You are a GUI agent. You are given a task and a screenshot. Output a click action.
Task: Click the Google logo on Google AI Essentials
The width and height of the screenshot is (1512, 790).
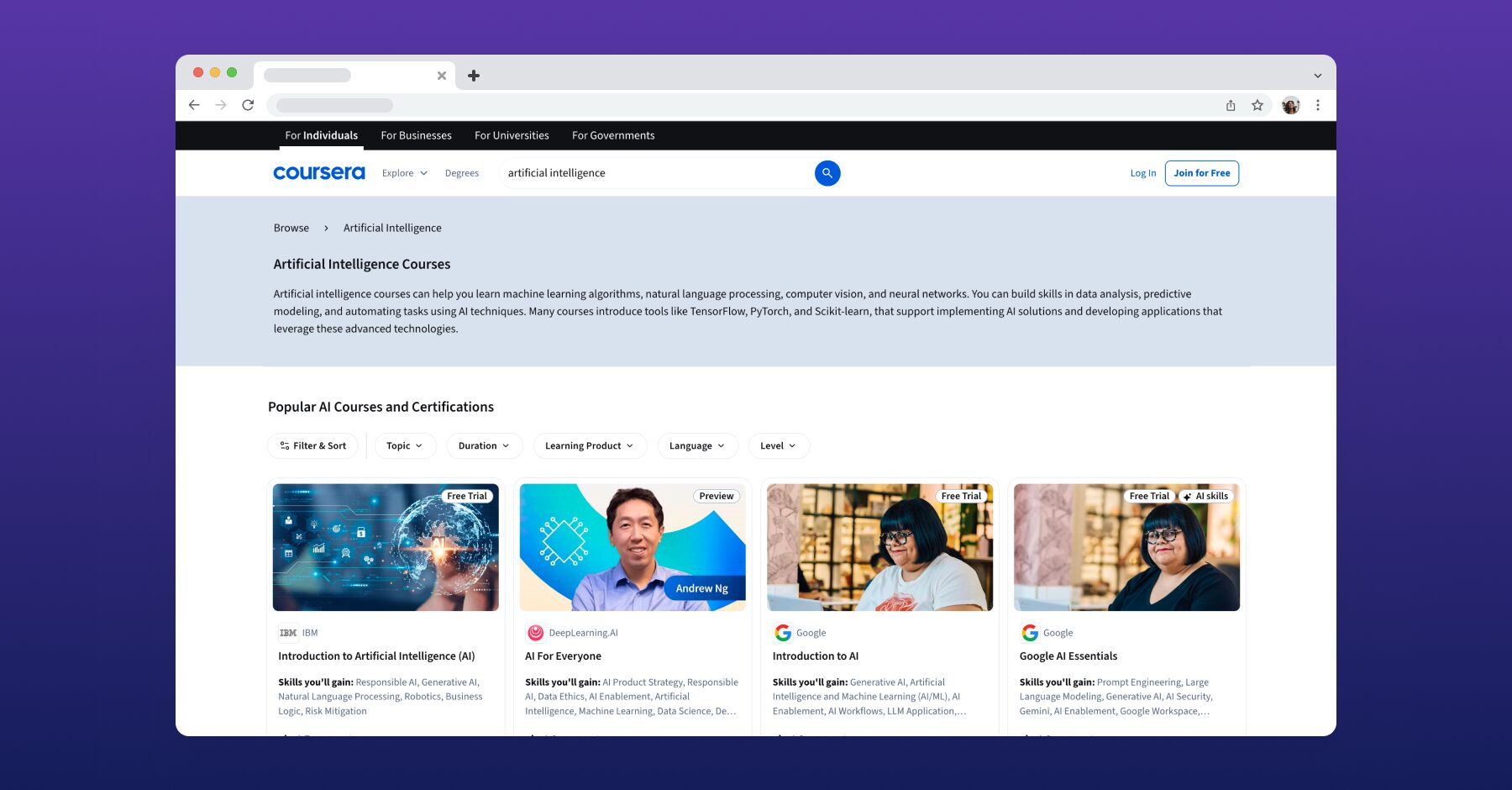(1028, 633)
